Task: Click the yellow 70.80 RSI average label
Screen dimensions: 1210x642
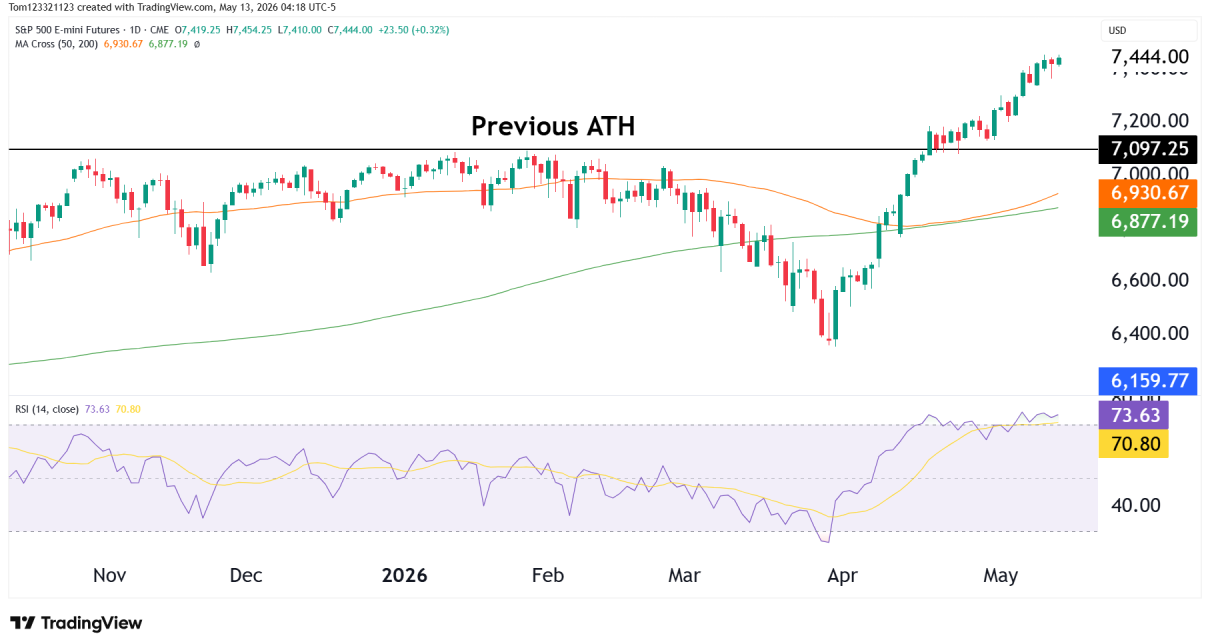Action: (1133, 443)
